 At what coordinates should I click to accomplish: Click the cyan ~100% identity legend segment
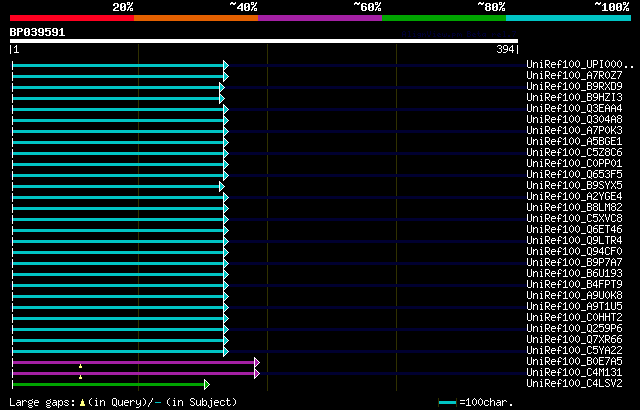[569, 18]
